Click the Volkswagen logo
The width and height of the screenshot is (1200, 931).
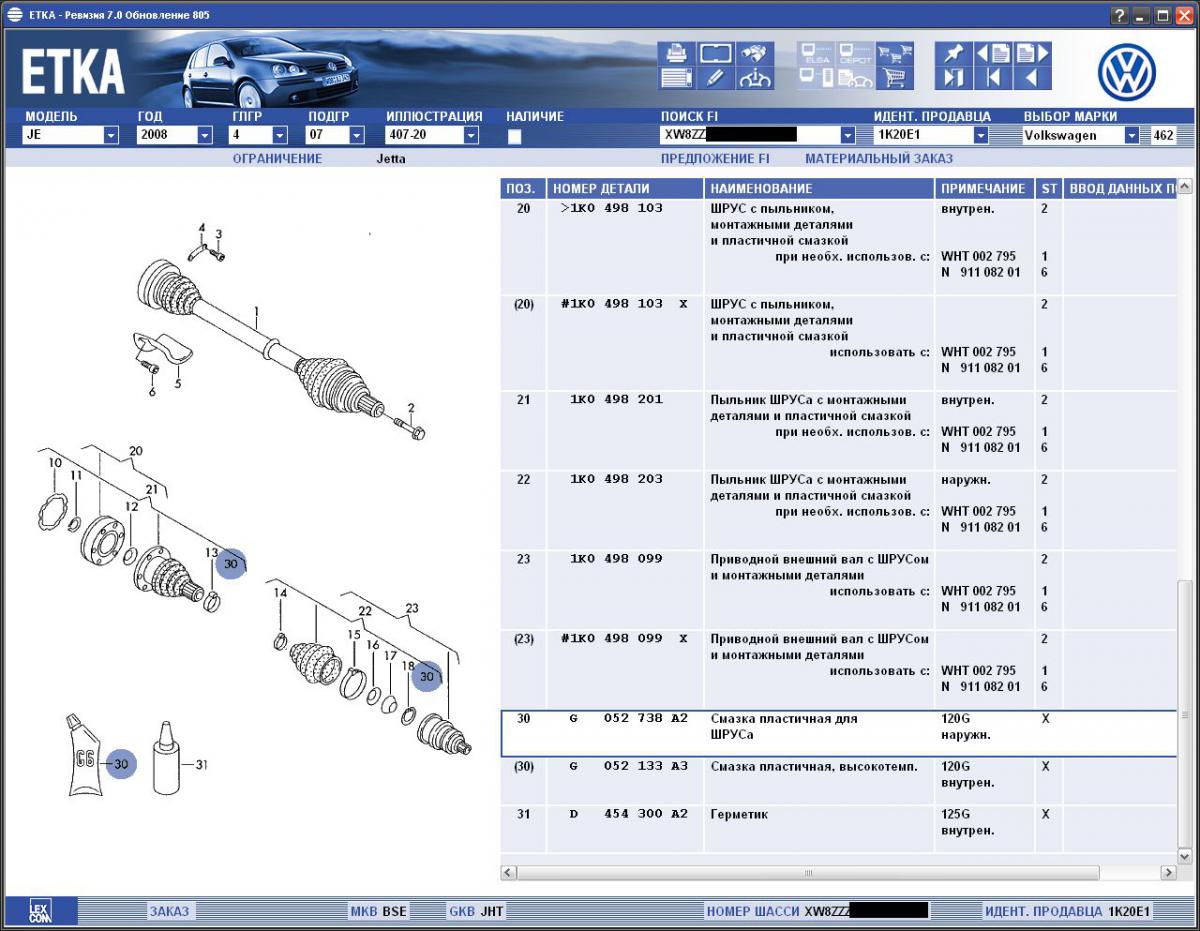point(1127,72)
